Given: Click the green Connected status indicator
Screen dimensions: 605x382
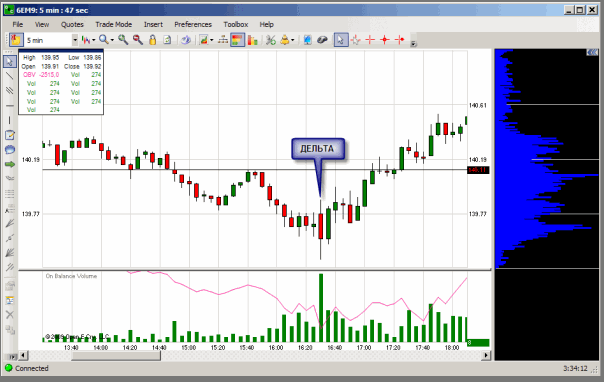Looking at the screenshot, I should tap(8, 368).
